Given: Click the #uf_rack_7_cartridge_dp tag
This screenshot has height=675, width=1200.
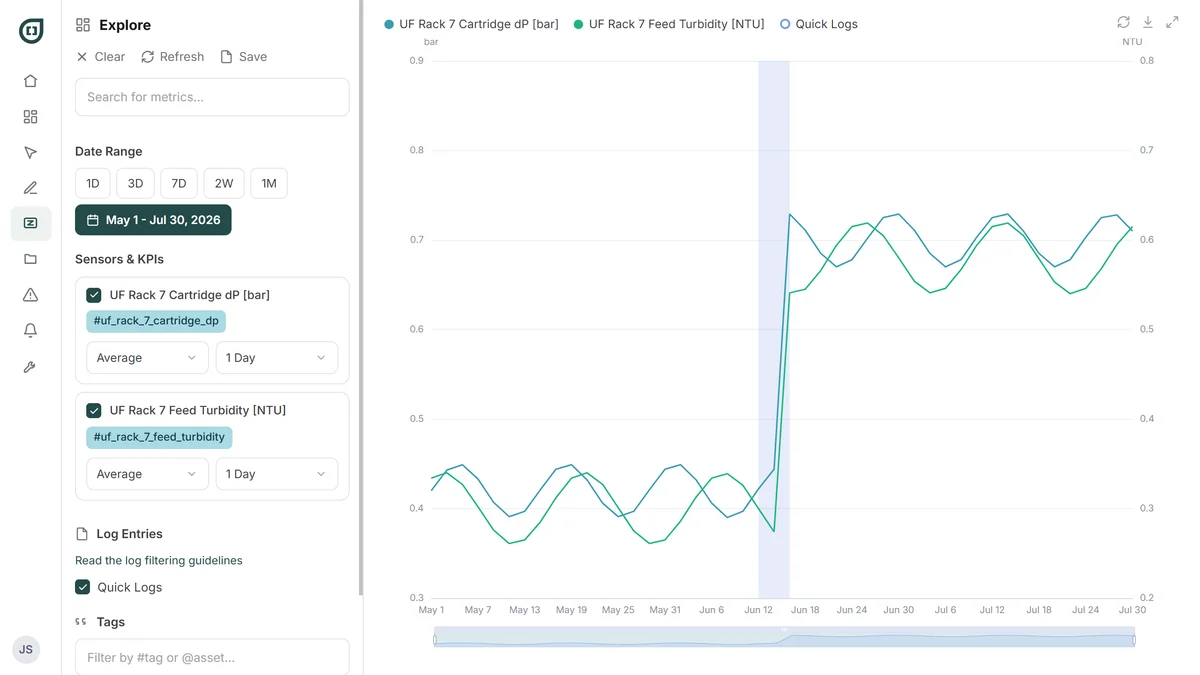Looking at the screenshot, I should [x=156, y=321].
